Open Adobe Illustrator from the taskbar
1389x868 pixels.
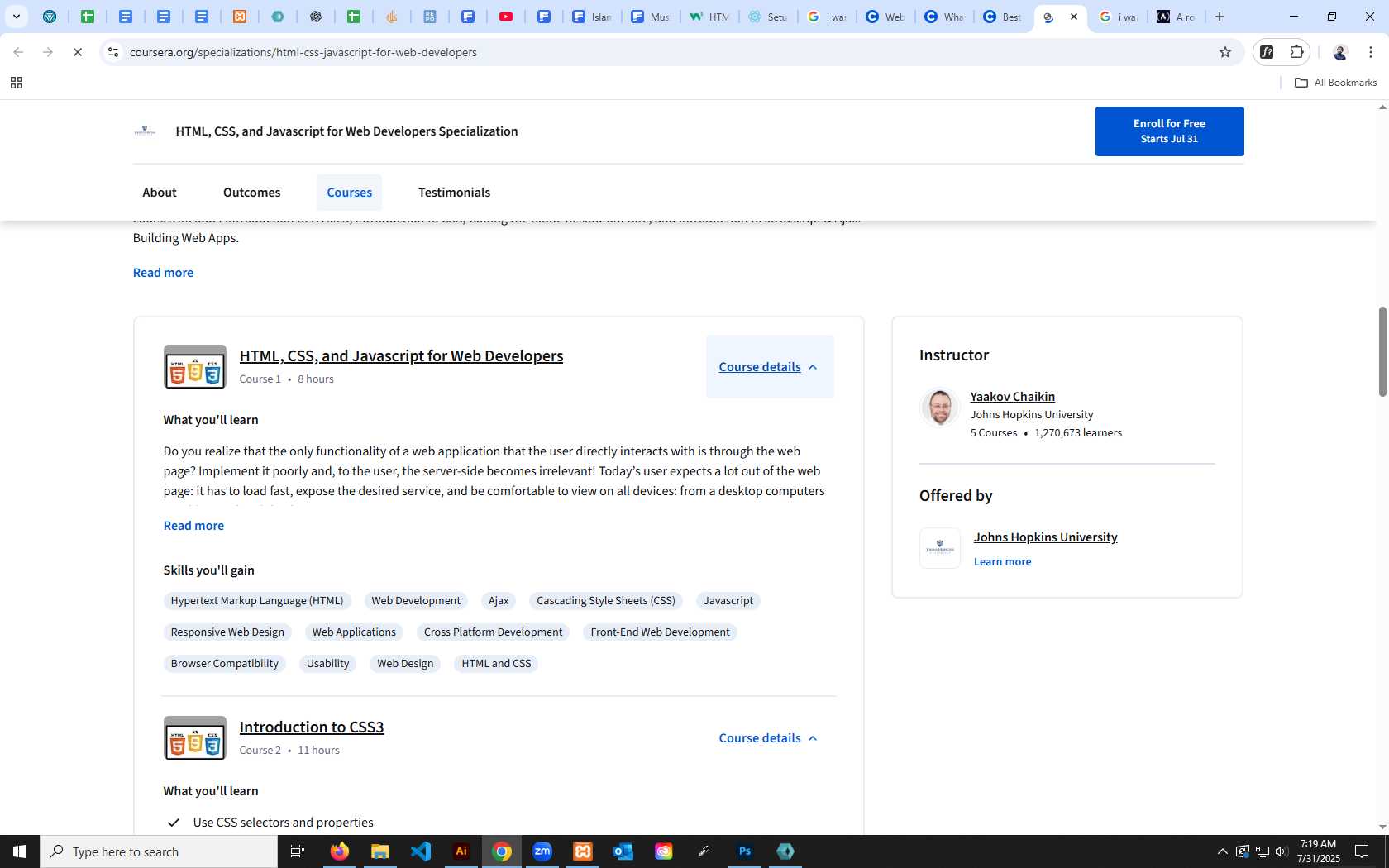click(x=461, y=851)
